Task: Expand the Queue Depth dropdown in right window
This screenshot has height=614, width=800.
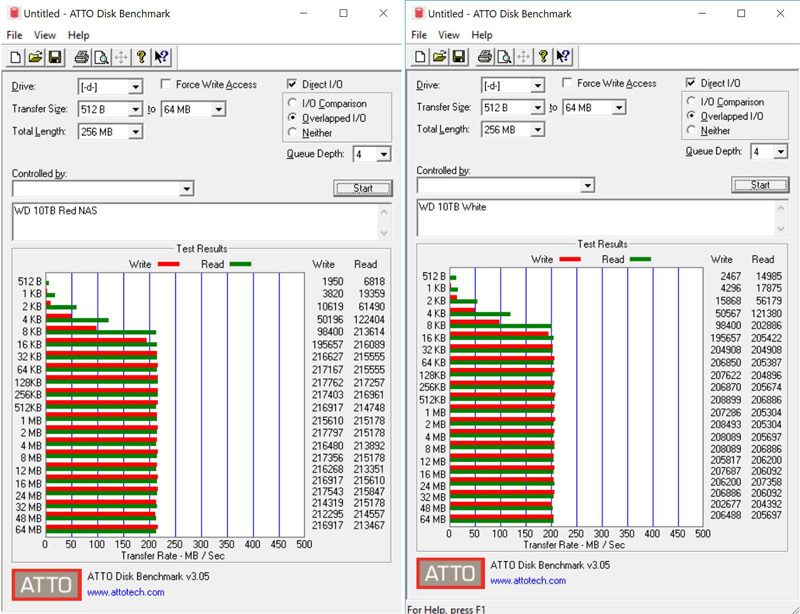Action: (782, 151)
